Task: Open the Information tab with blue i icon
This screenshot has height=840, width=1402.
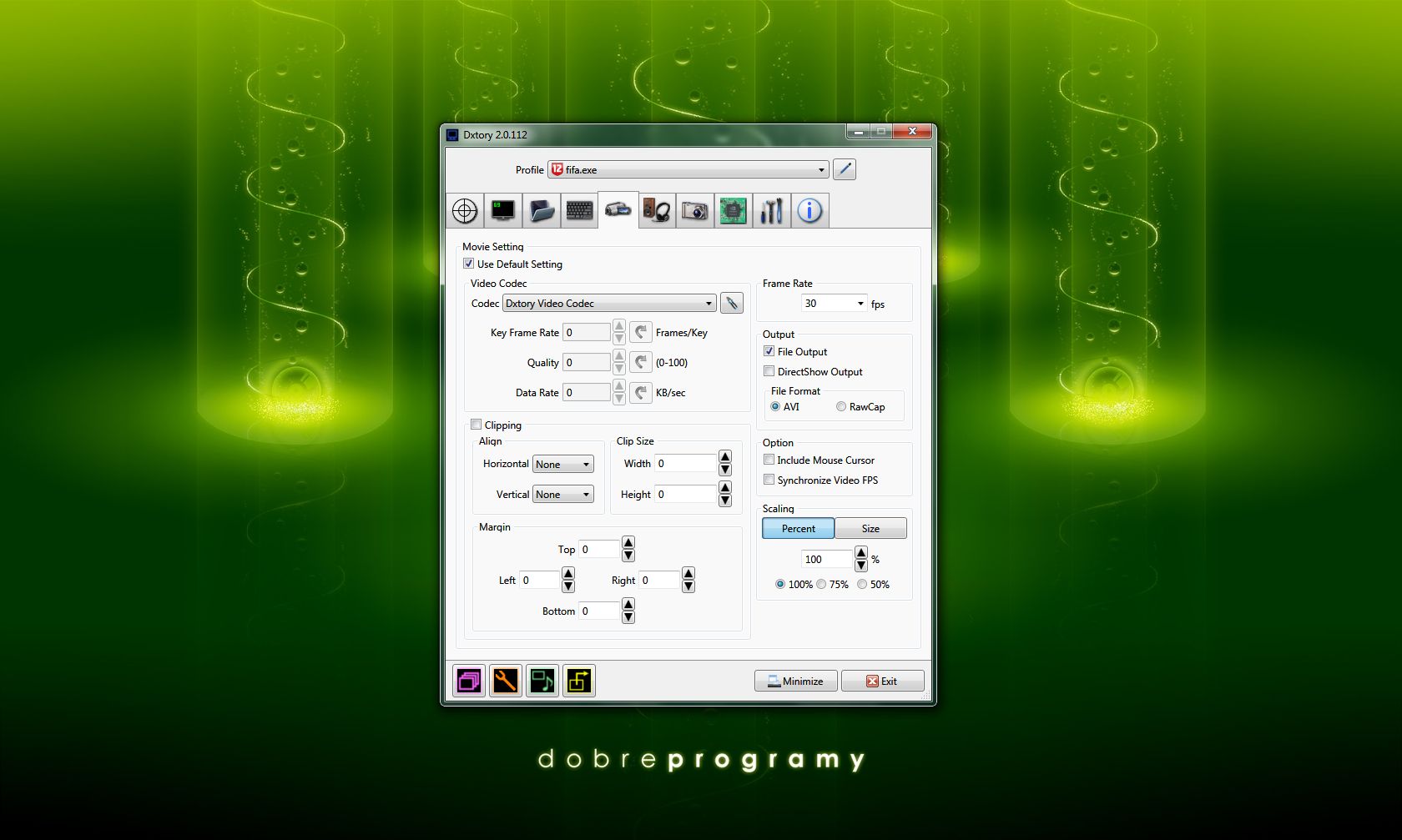Action: click(x=809, y=210)
